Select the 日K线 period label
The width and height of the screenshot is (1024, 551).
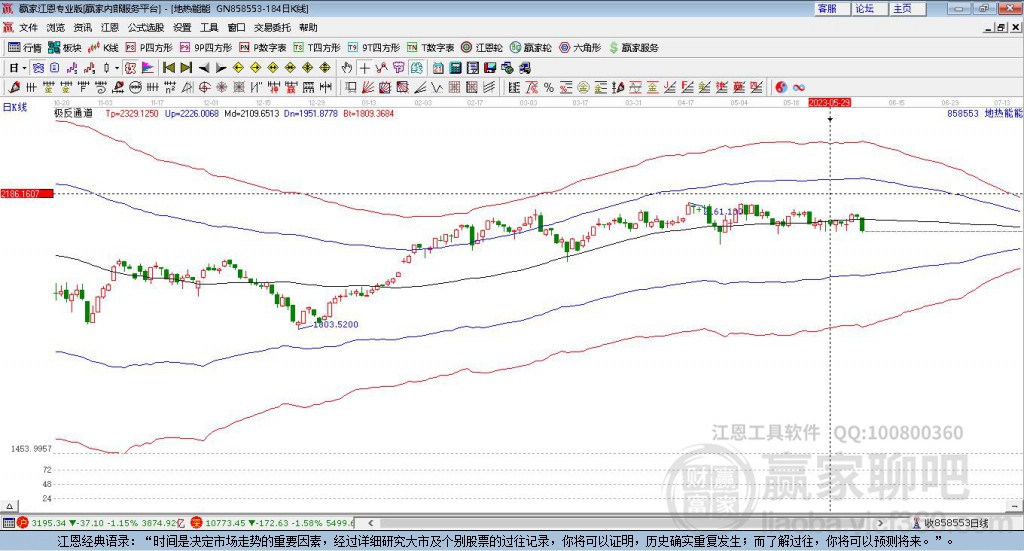pyautogui.click(x=14, y=108)
